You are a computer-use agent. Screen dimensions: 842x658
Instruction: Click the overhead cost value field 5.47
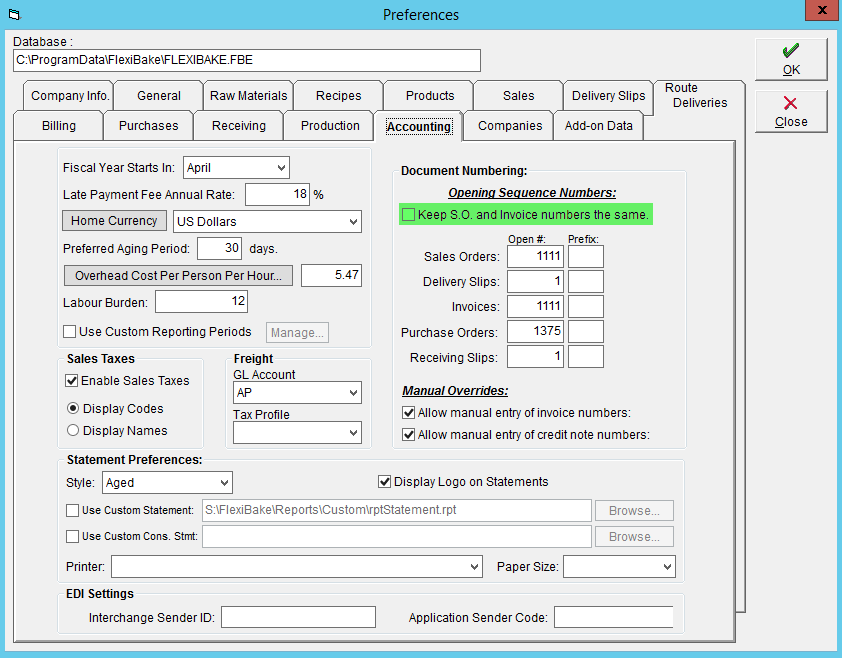point(331,275)
